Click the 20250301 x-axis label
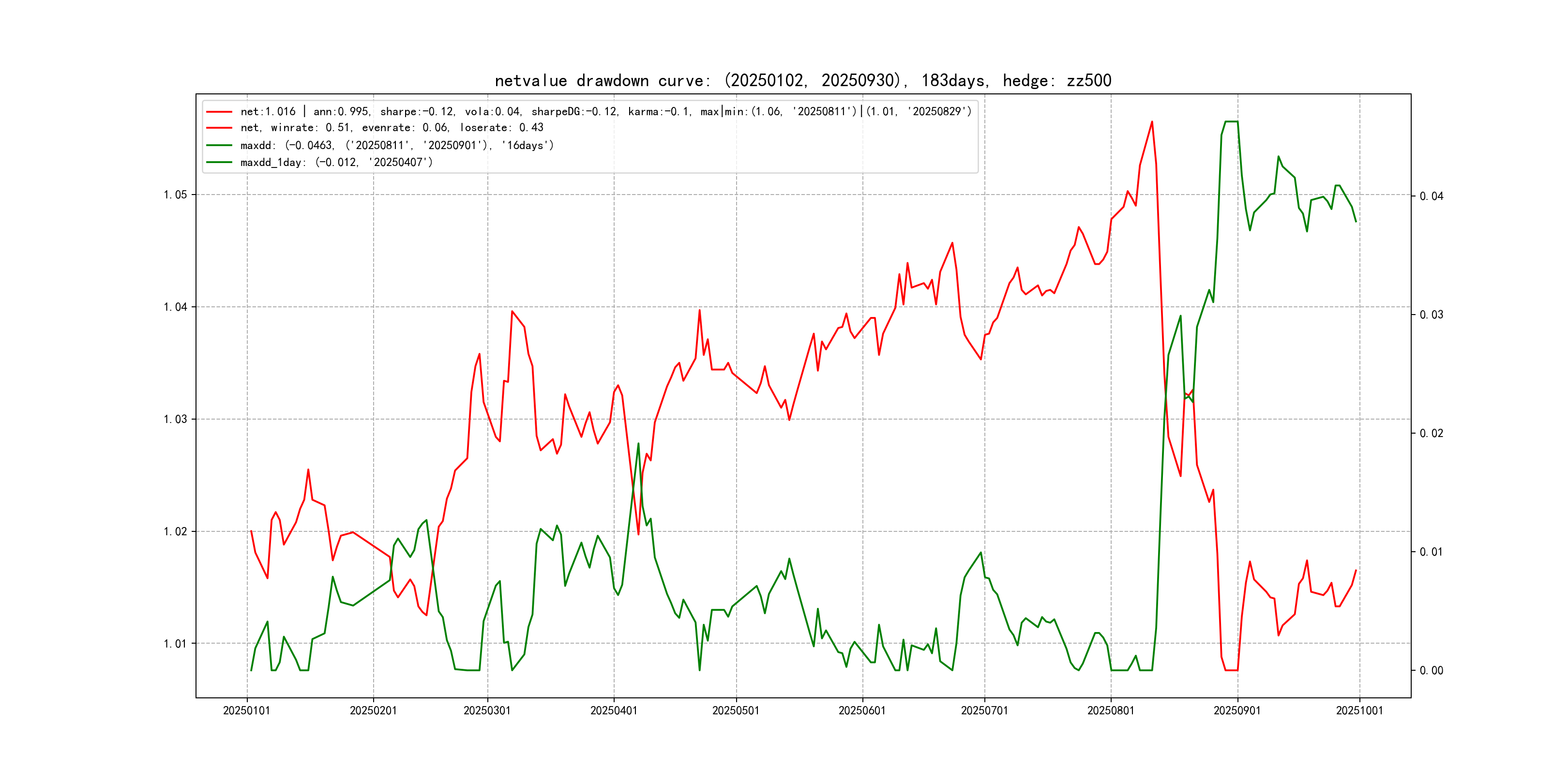Viewport: 1568px width, 784px height. [487, 710]
